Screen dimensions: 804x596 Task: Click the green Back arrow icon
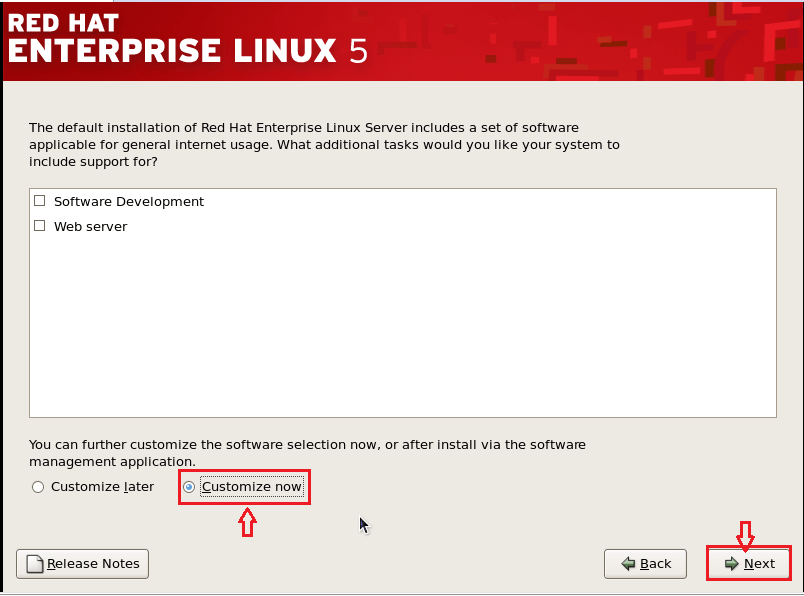[x=628, y=564]
